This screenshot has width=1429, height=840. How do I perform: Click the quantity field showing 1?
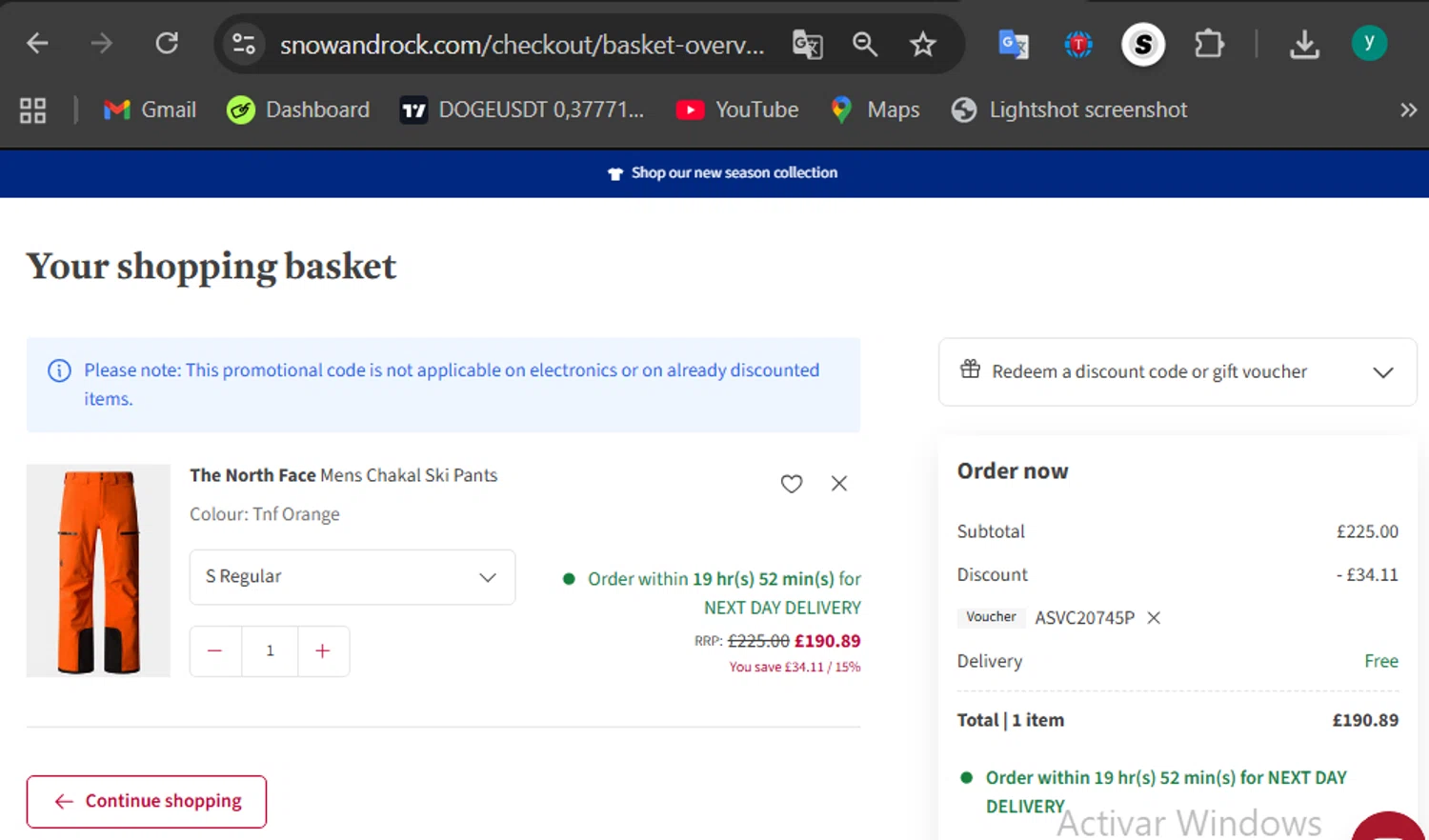click(x=270, y=651)
